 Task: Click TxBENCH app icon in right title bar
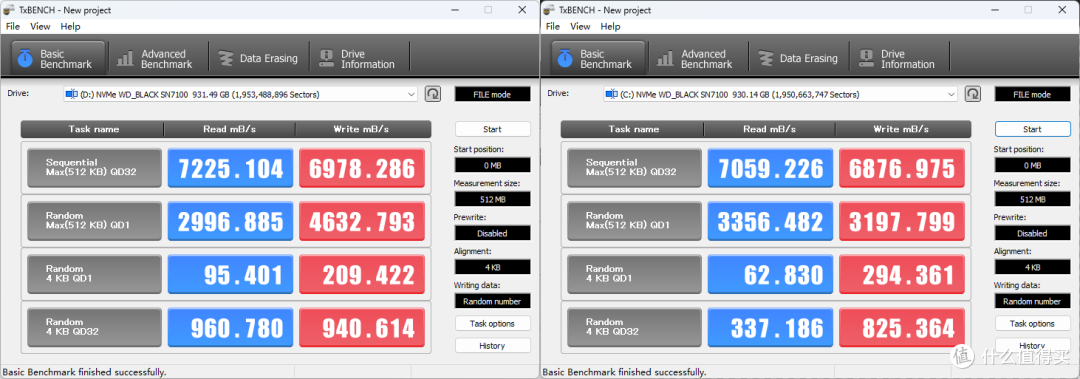point(549,10)
